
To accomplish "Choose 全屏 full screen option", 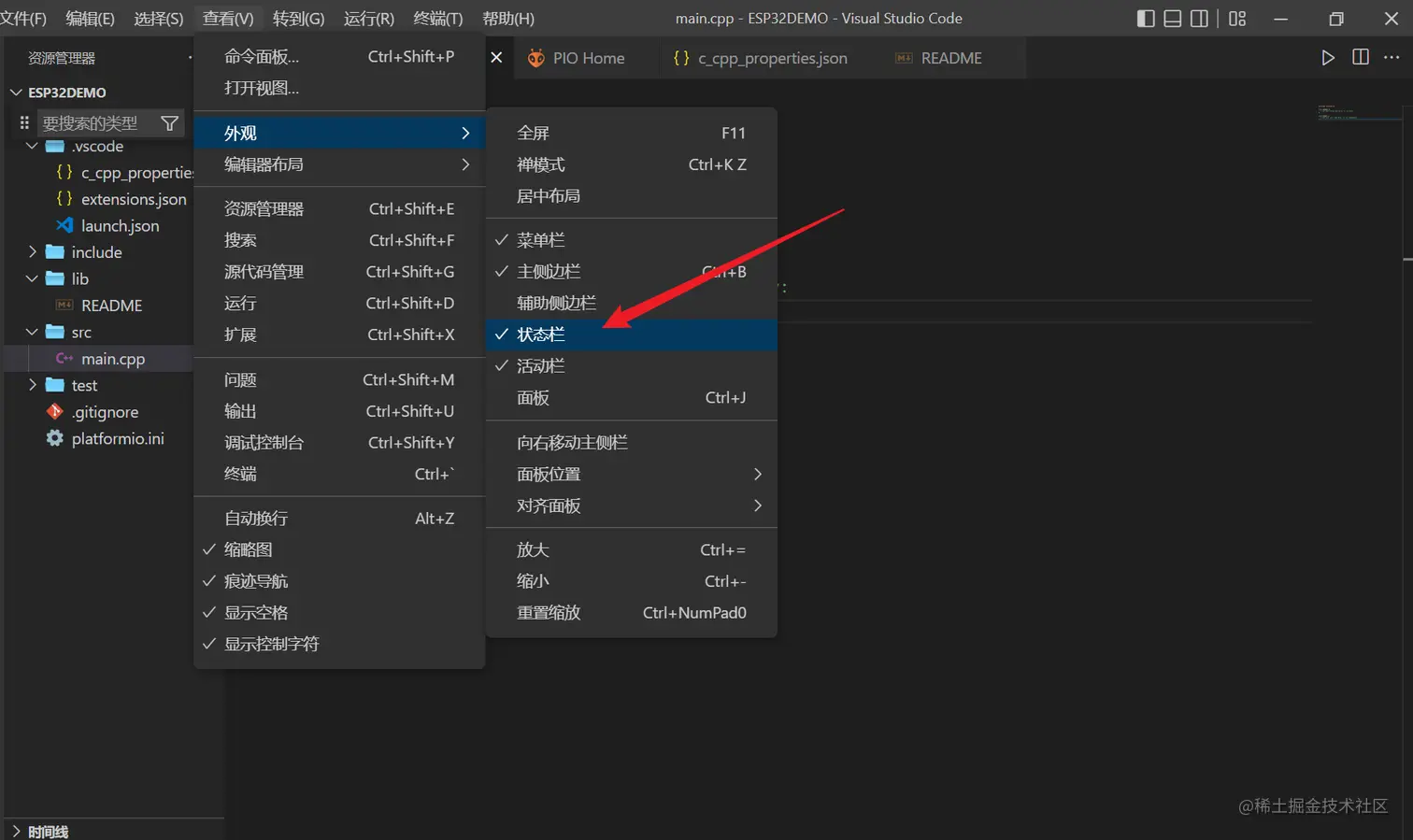I will point(632,133).
